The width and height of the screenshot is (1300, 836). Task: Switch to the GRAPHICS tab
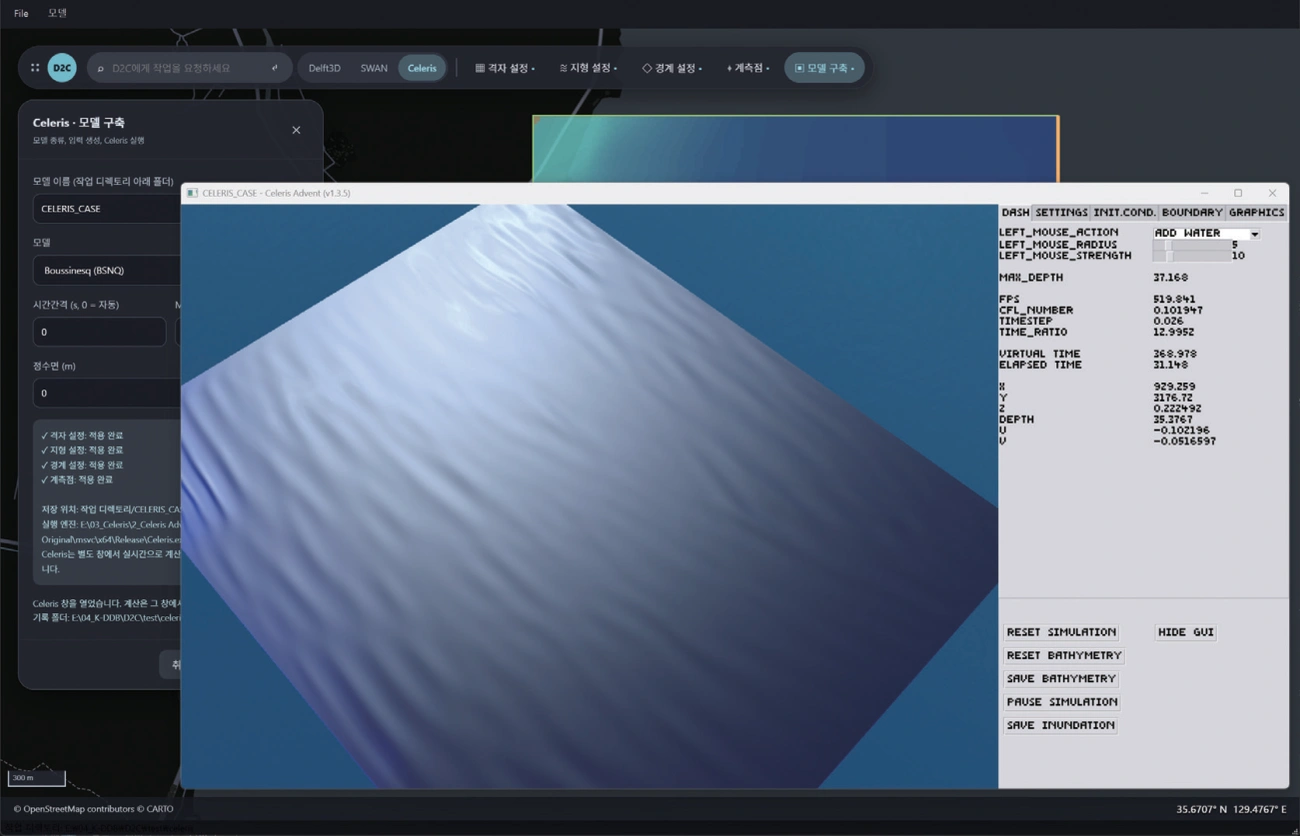tap(1256, 212)
